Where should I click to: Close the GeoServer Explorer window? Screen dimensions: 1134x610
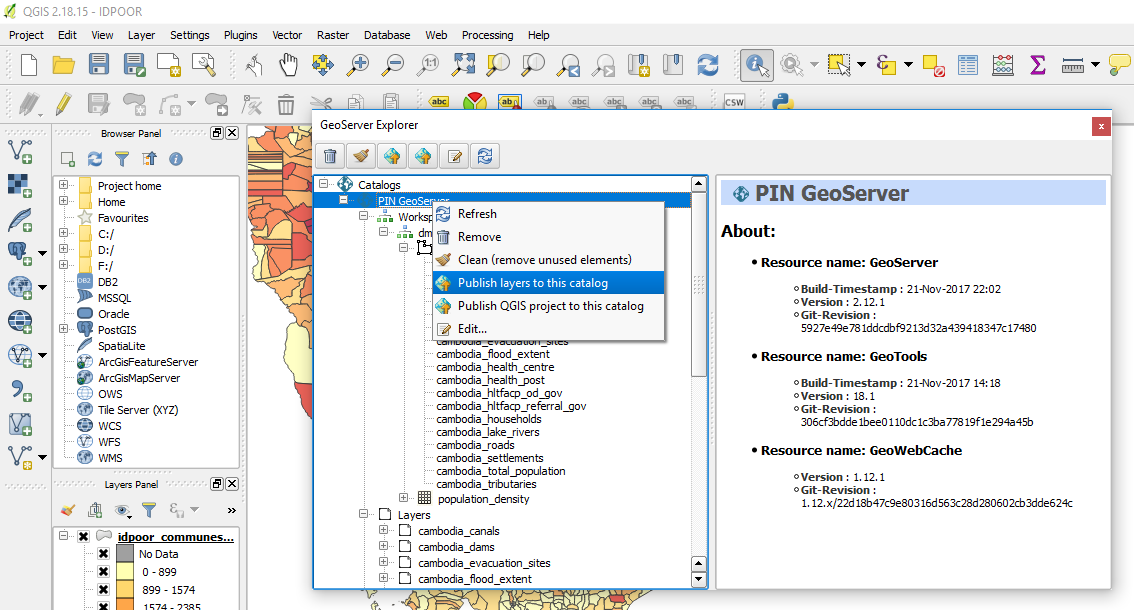(1101, 127)
